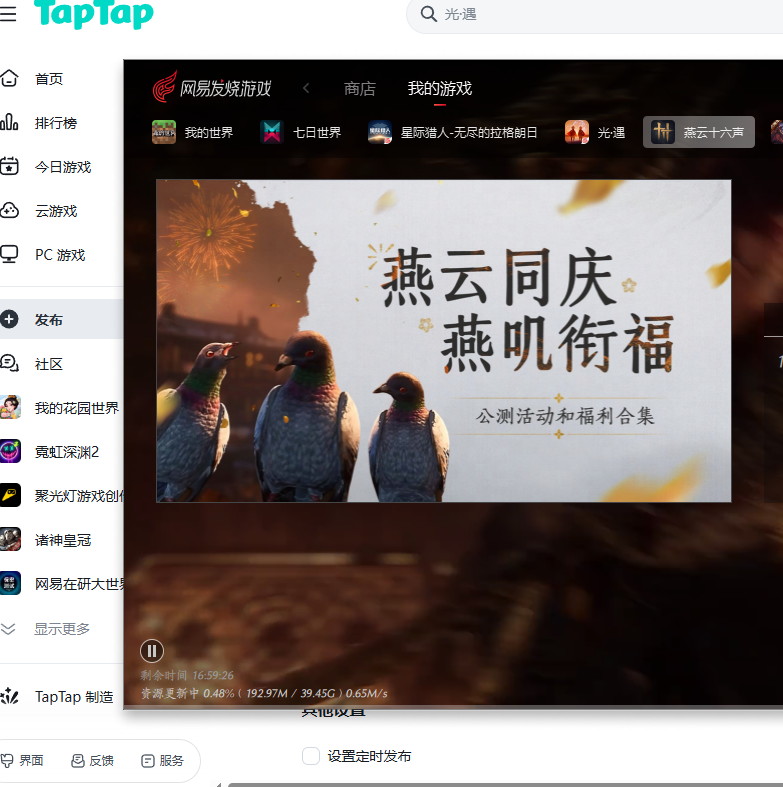Open 服务 service button
Viewport: 783px width, 787px height.
pyautogui.click(x=163, y=761)
